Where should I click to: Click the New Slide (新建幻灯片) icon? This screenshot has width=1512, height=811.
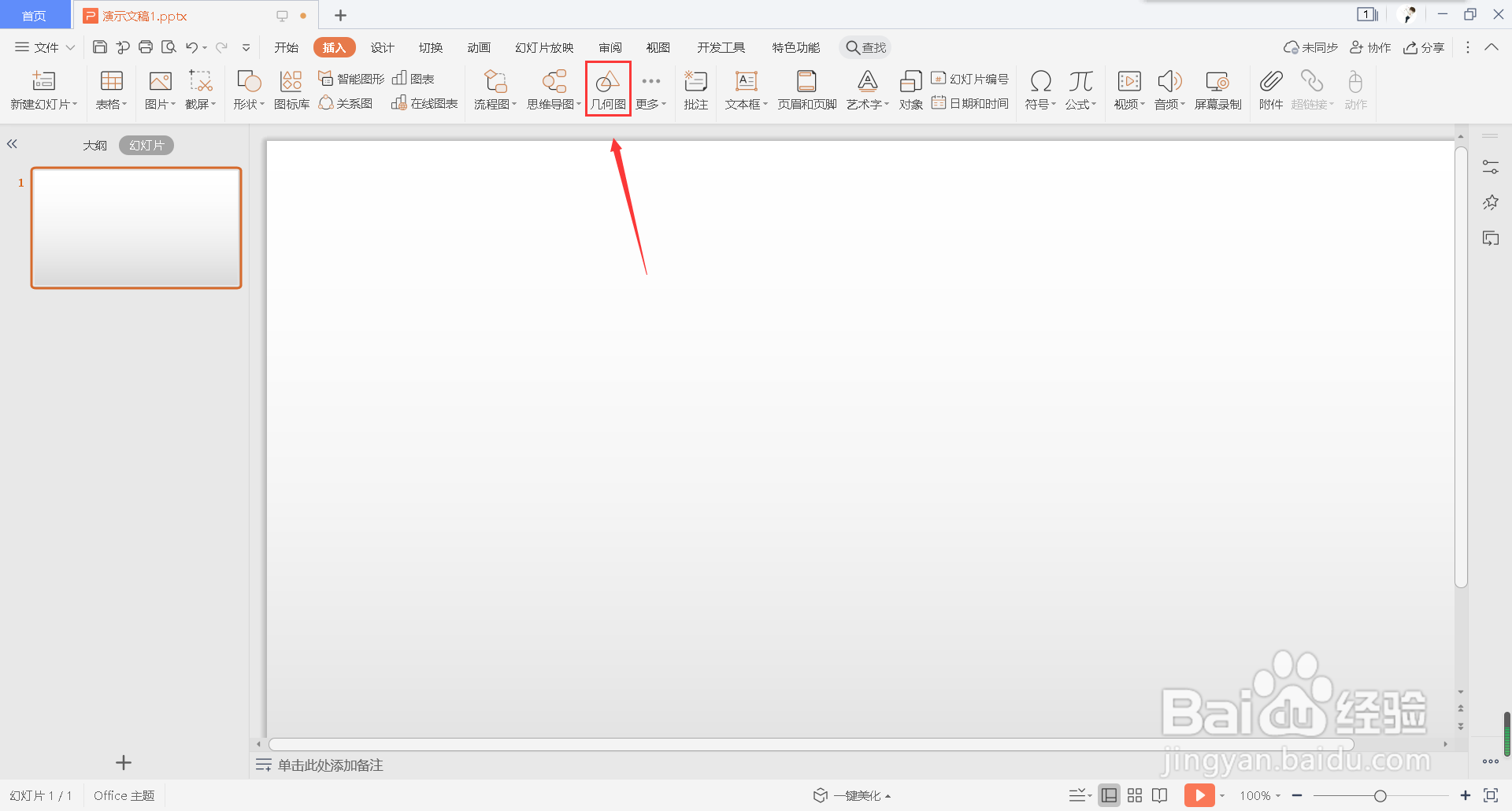[x=43, y=81]
